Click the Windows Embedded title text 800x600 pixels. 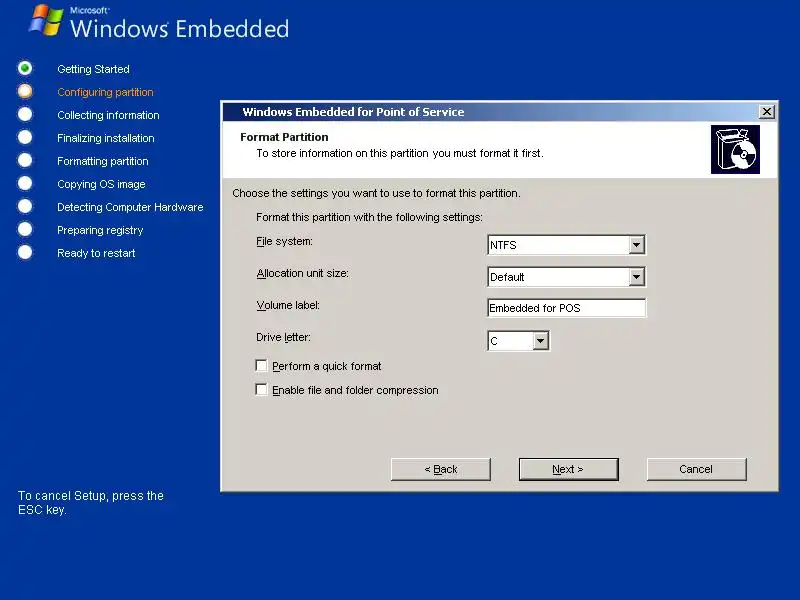(x=180, y=28)
